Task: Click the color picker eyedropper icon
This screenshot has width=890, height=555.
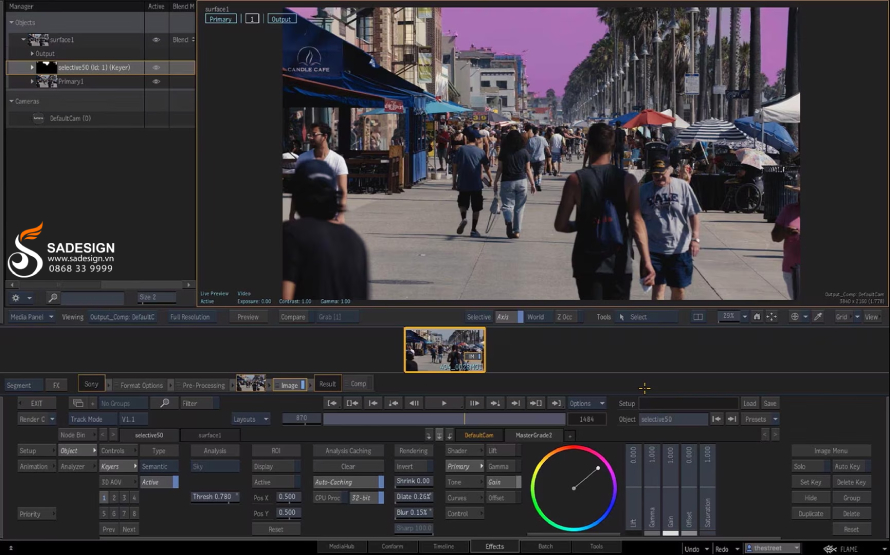Action: (x=818, y=317)
